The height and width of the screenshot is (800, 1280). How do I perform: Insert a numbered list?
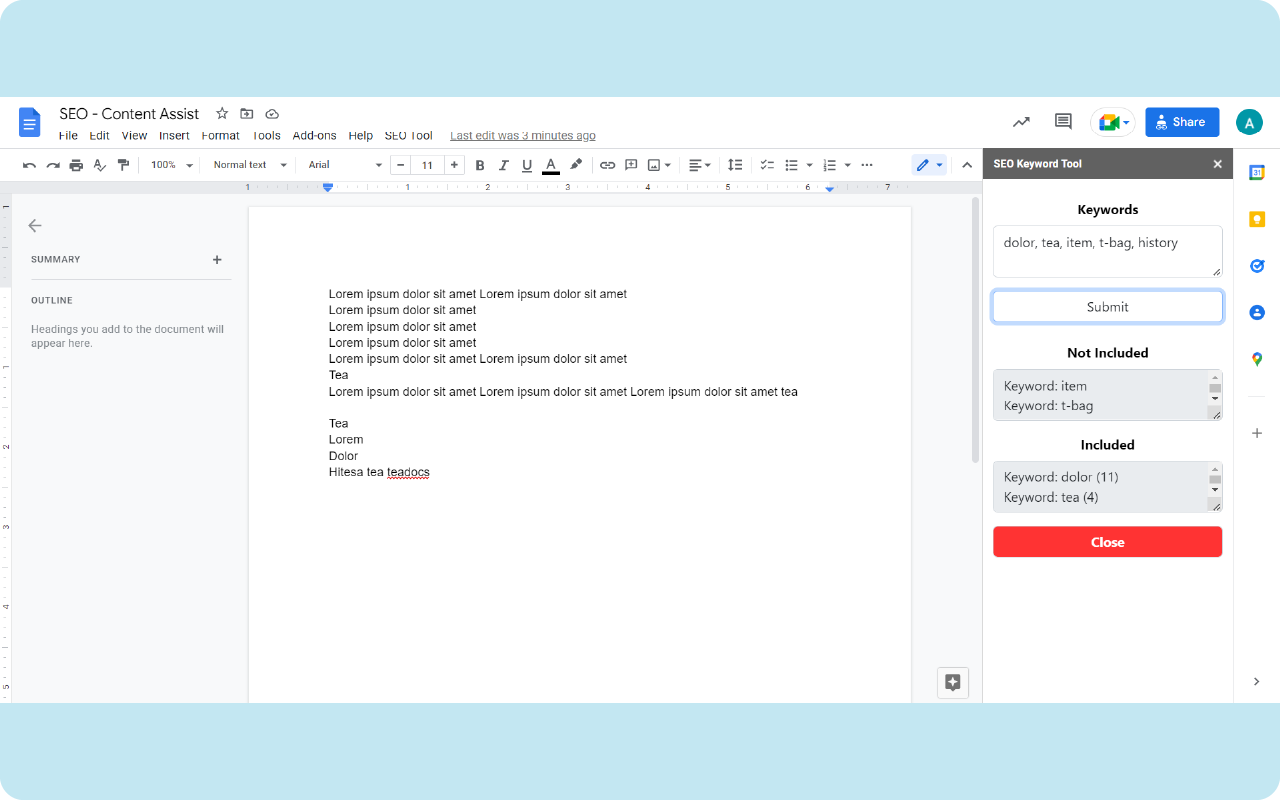829,165
